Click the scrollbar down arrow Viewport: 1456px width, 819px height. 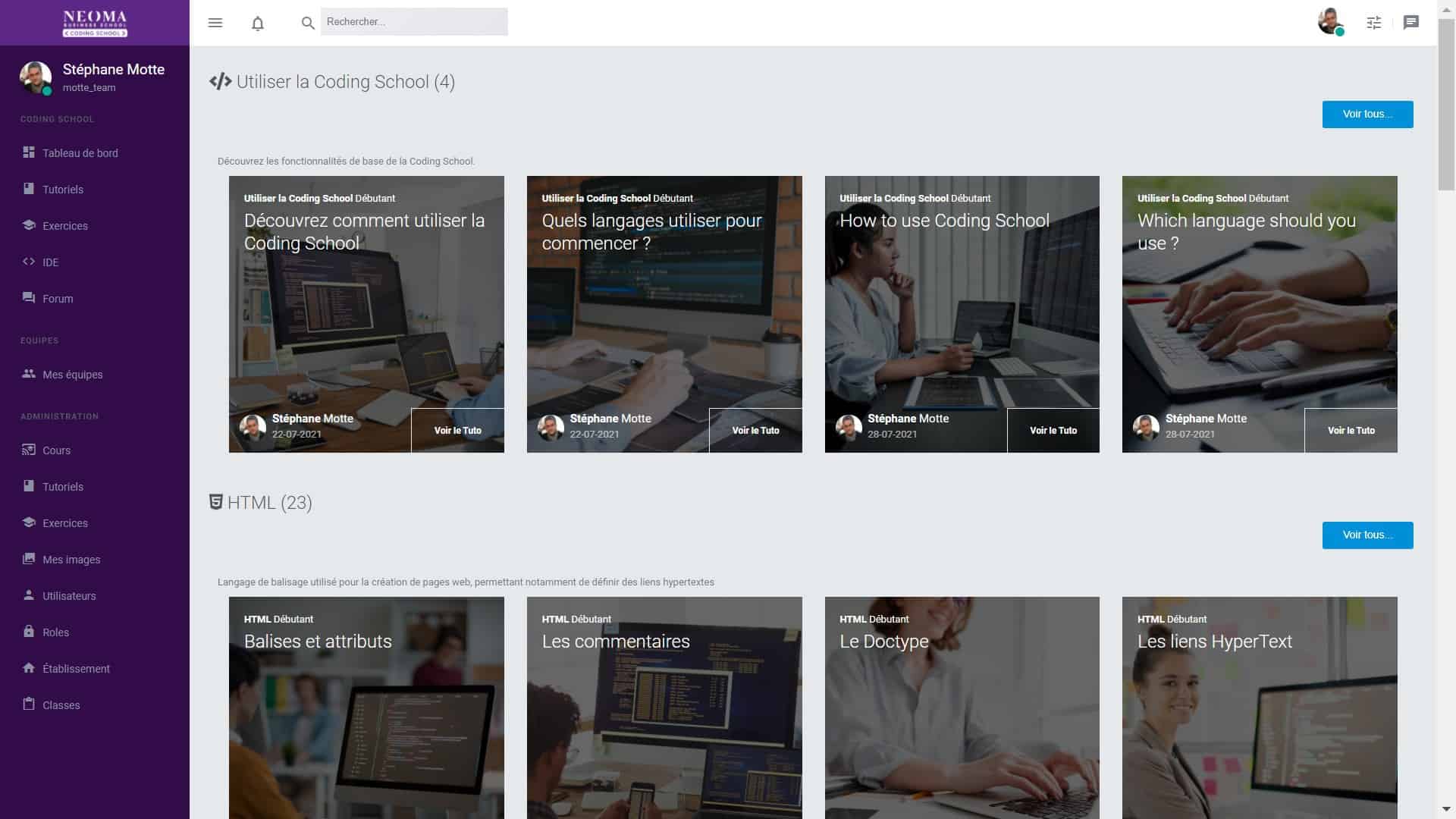[x=1446, y=810]
